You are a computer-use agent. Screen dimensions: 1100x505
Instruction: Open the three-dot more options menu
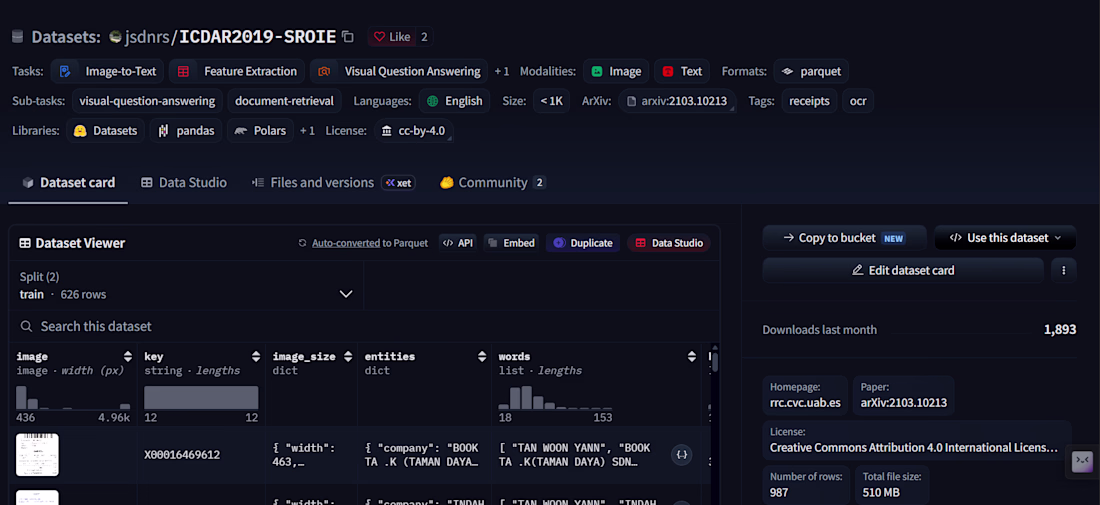tap(1064, 270)
